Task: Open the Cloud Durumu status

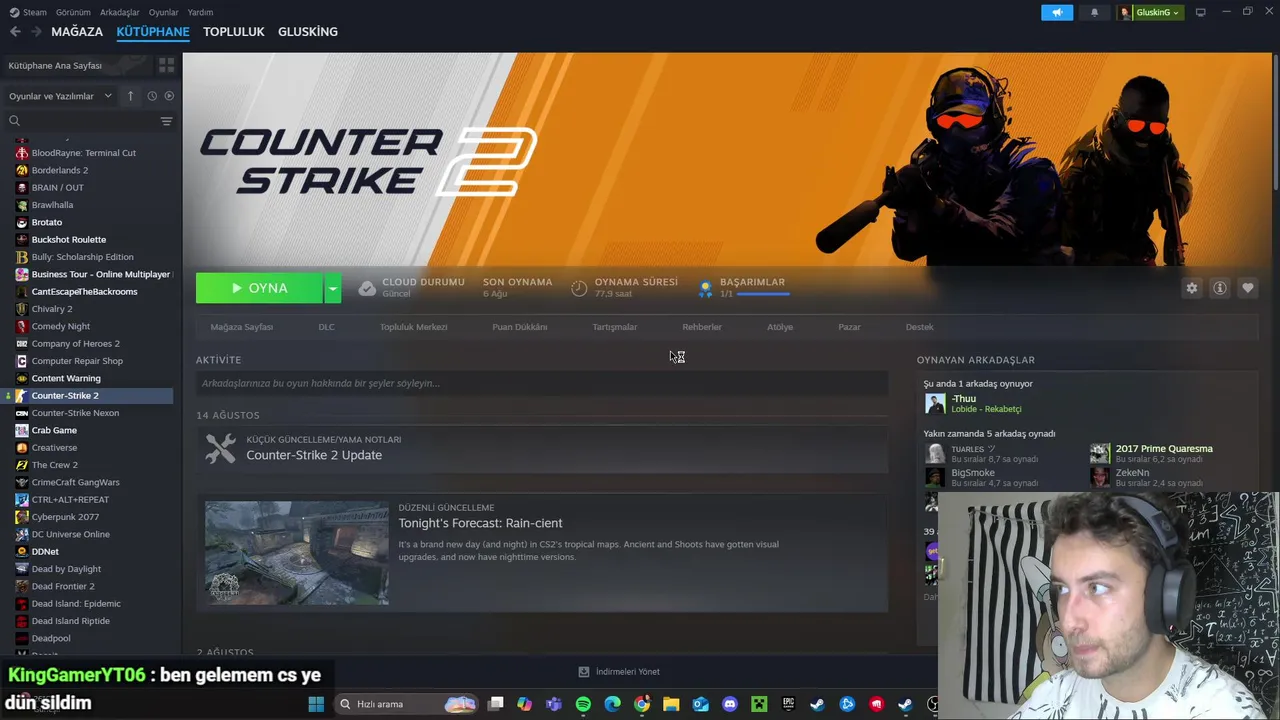Action: pyautogui.click(x=411, y=288)
